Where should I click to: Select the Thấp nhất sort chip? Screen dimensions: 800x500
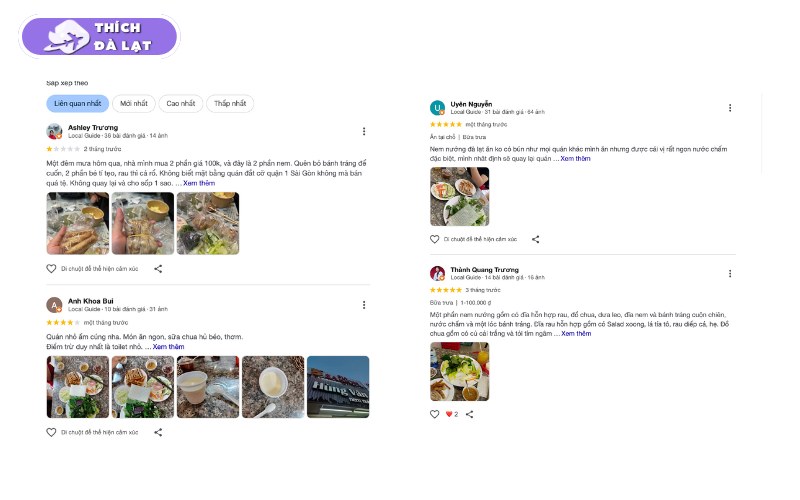(x=230, y=104)
